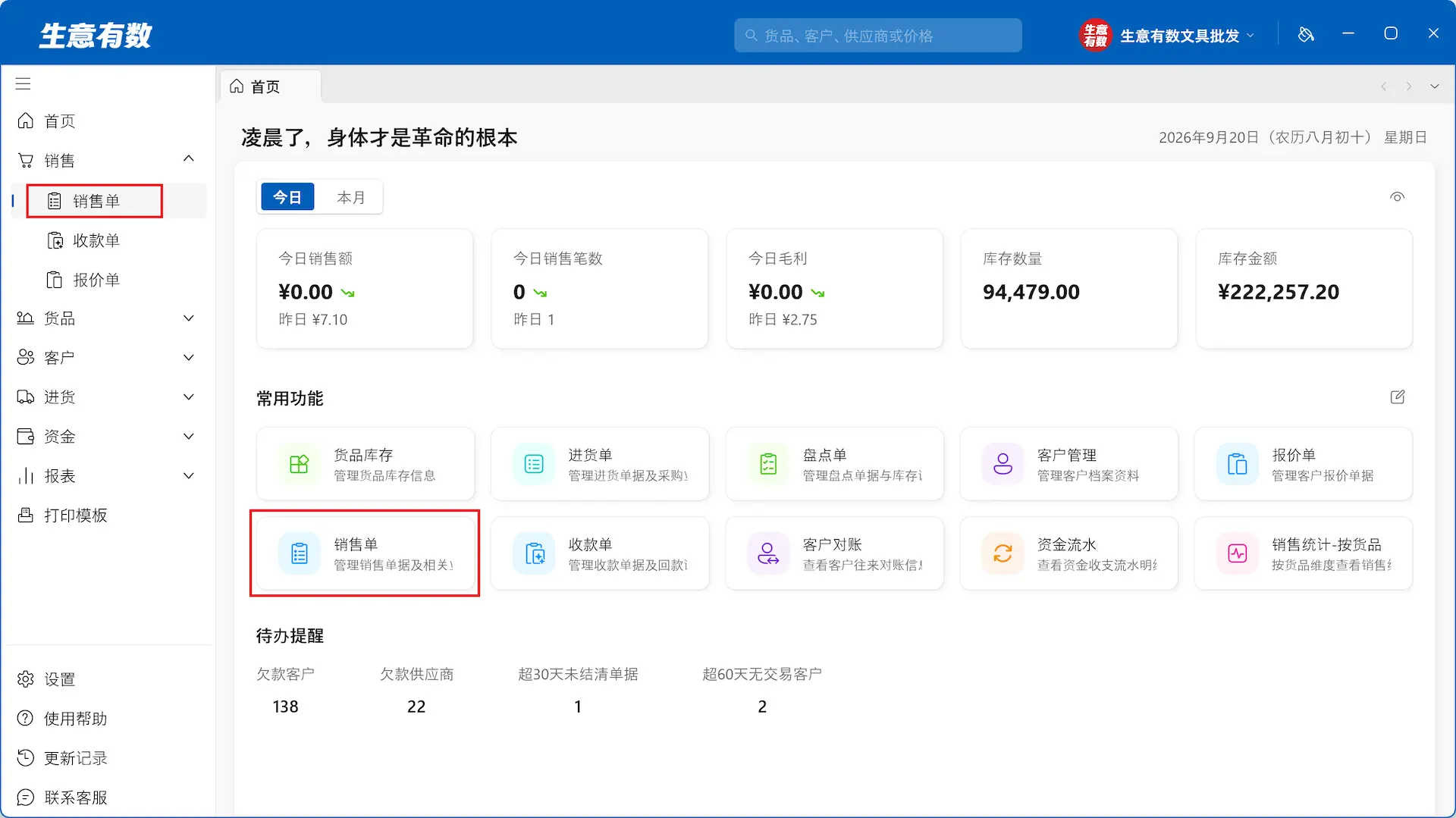The height and width of the screenshot is (818, 1456).
Task: Click the 今日销售额 statistics card
Action: tap(365, 289)
